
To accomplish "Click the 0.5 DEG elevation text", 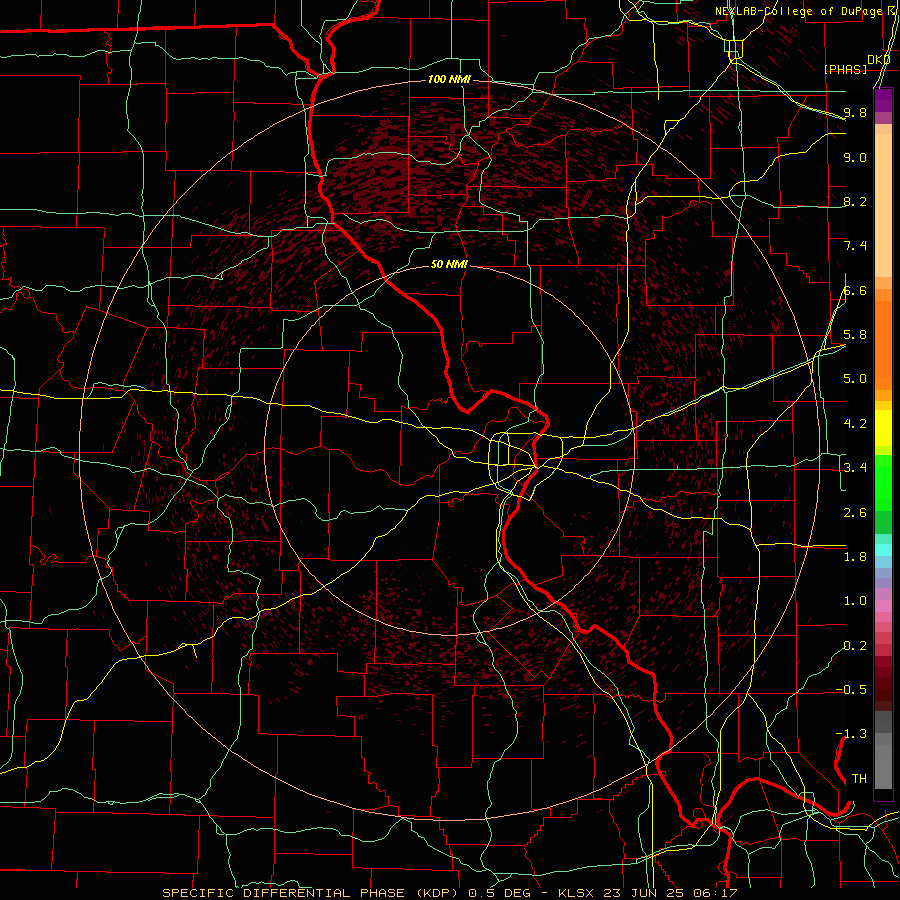I will tap(498, 893).
